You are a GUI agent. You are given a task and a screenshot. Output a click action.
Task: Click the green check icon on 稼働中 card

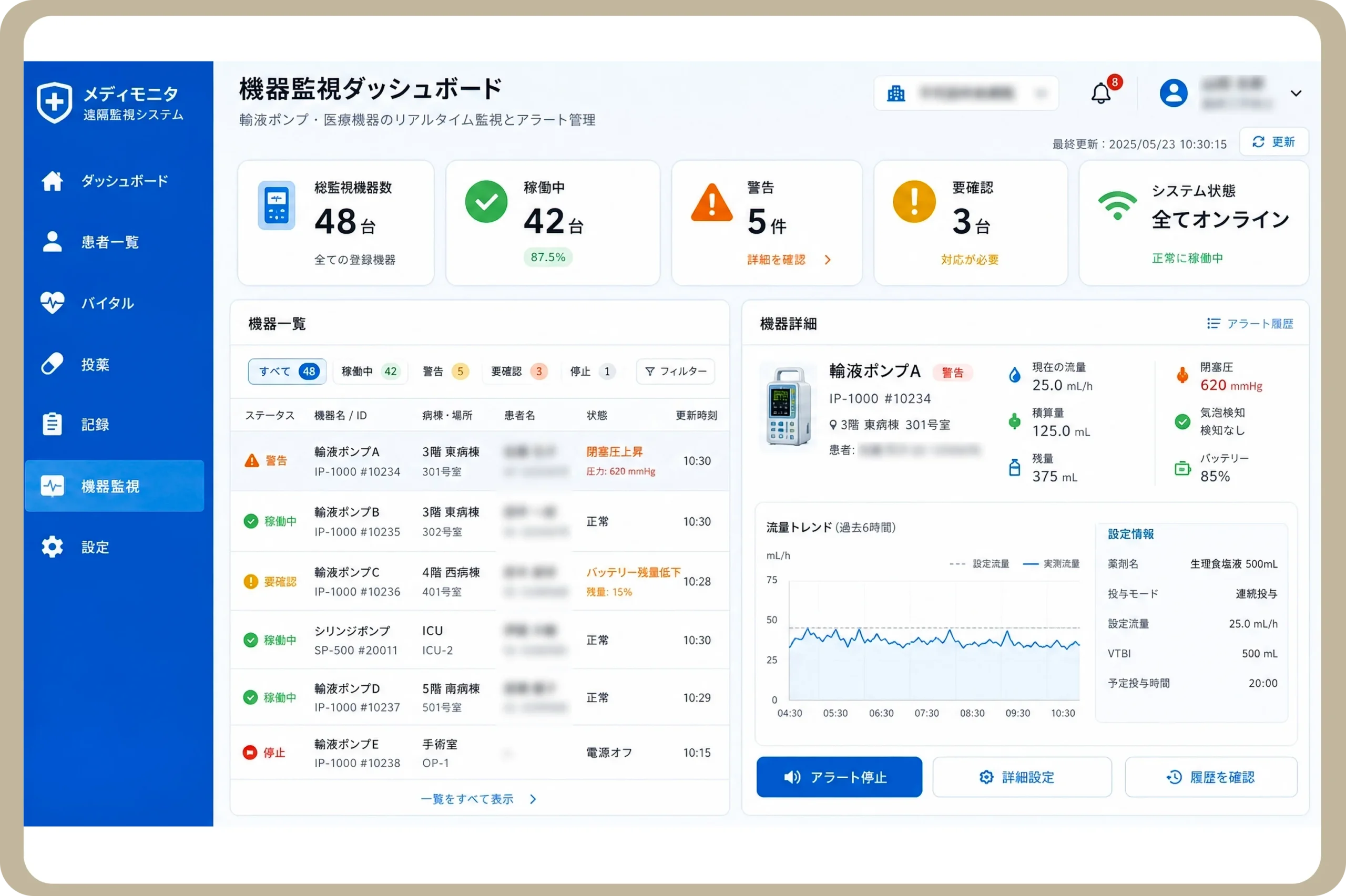click(x=486, y=202)
